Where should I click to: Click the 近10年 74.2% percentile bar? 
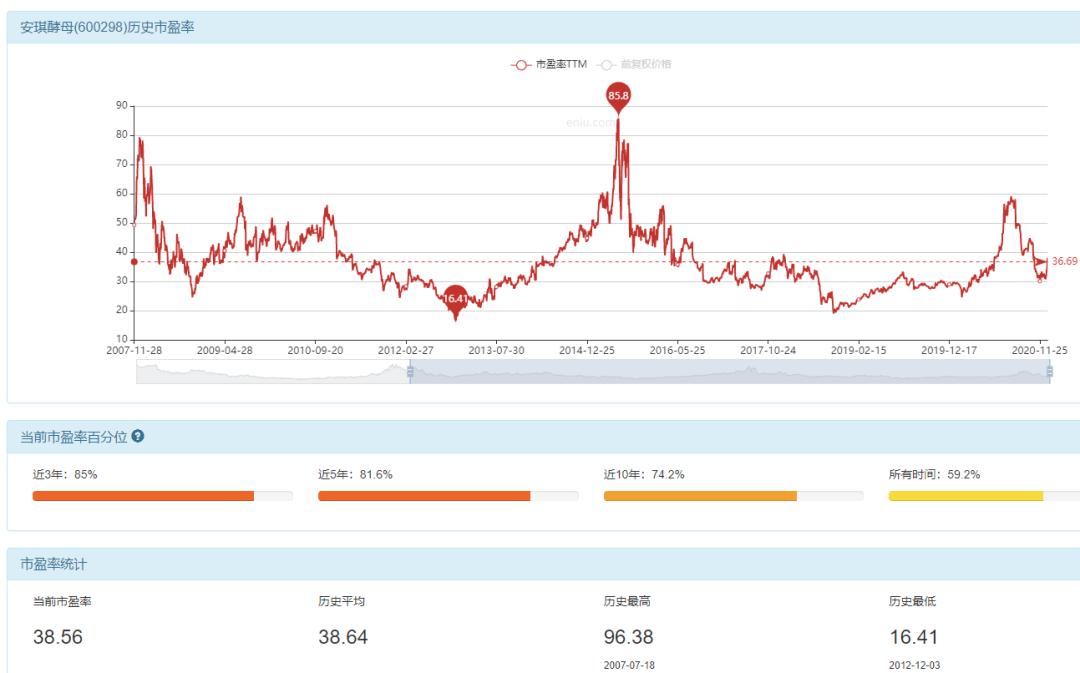pos(734,496)
